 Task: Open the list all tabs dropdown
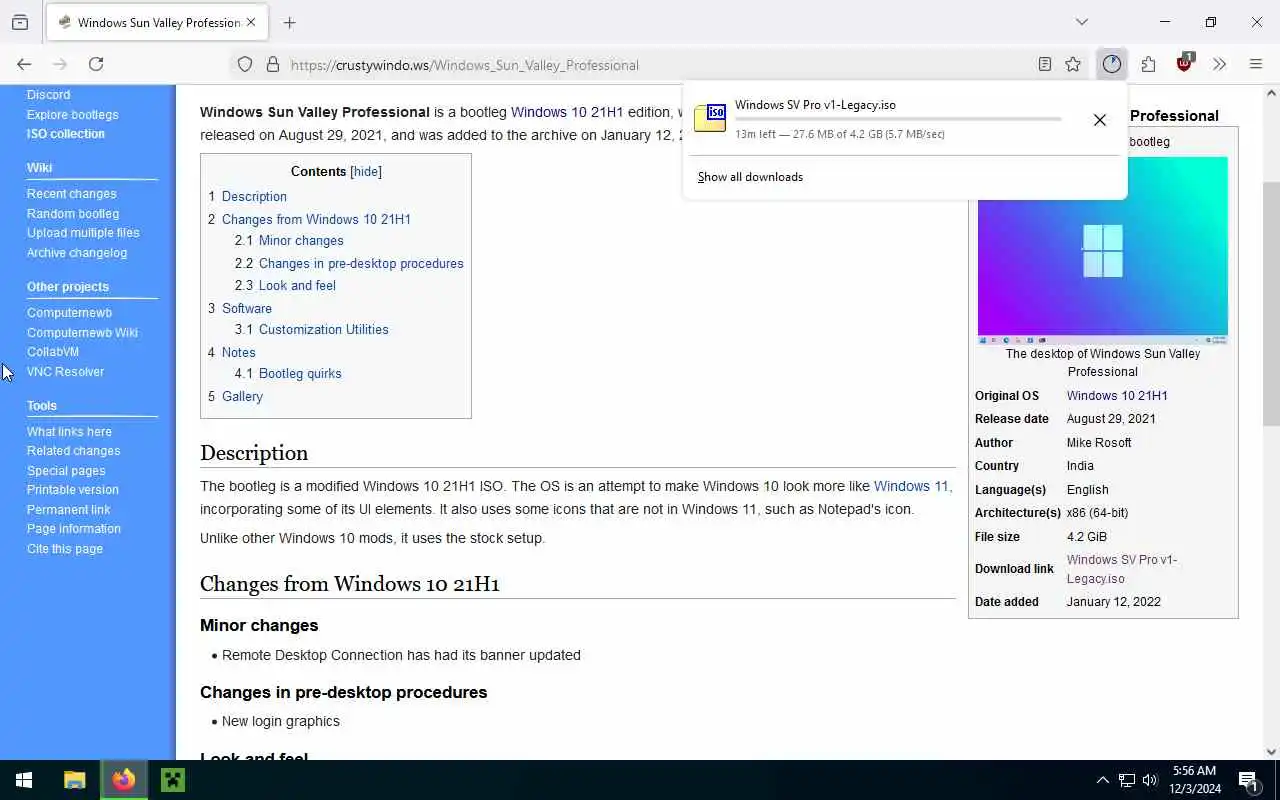coord(1081,22)
